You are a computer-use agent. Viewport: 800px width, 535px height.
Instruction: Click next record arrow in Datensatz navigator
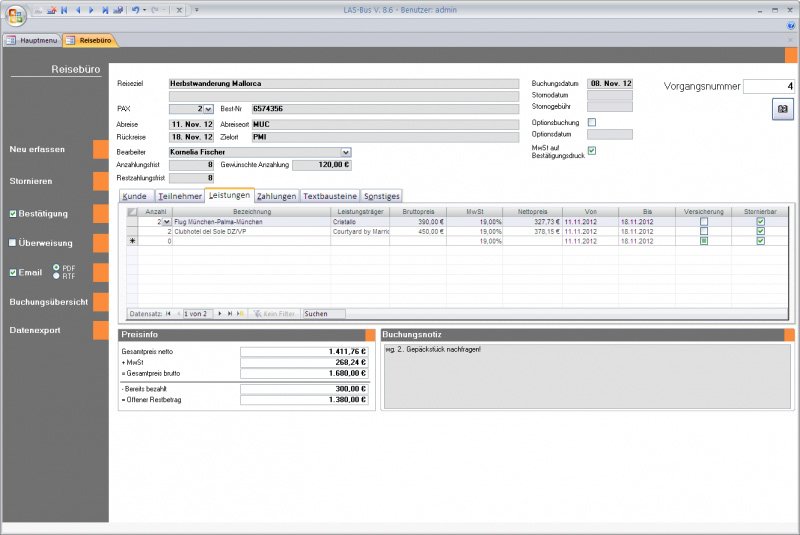coord(220,313)
